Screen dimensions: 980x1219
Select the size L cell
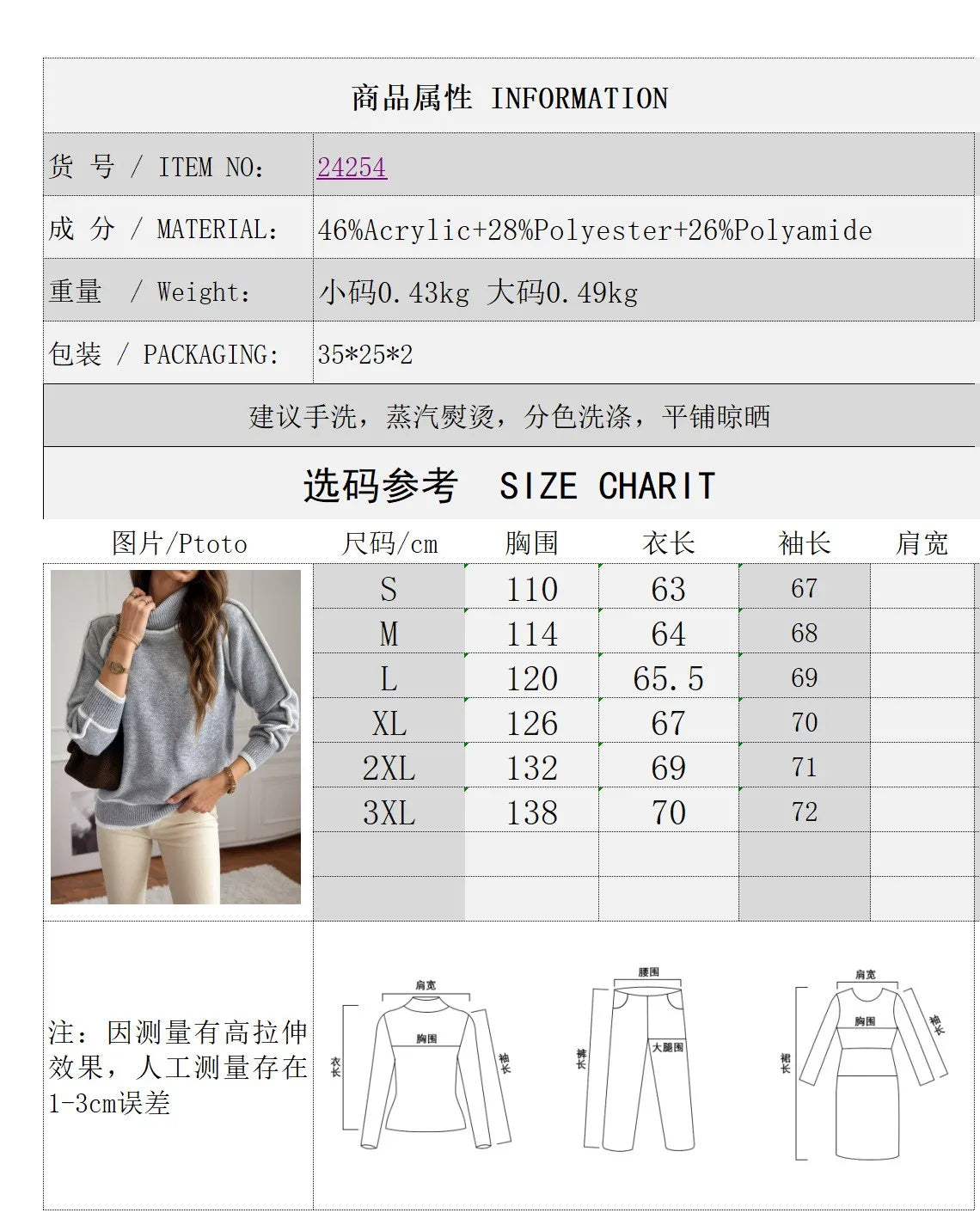click(x=389, y=677)
